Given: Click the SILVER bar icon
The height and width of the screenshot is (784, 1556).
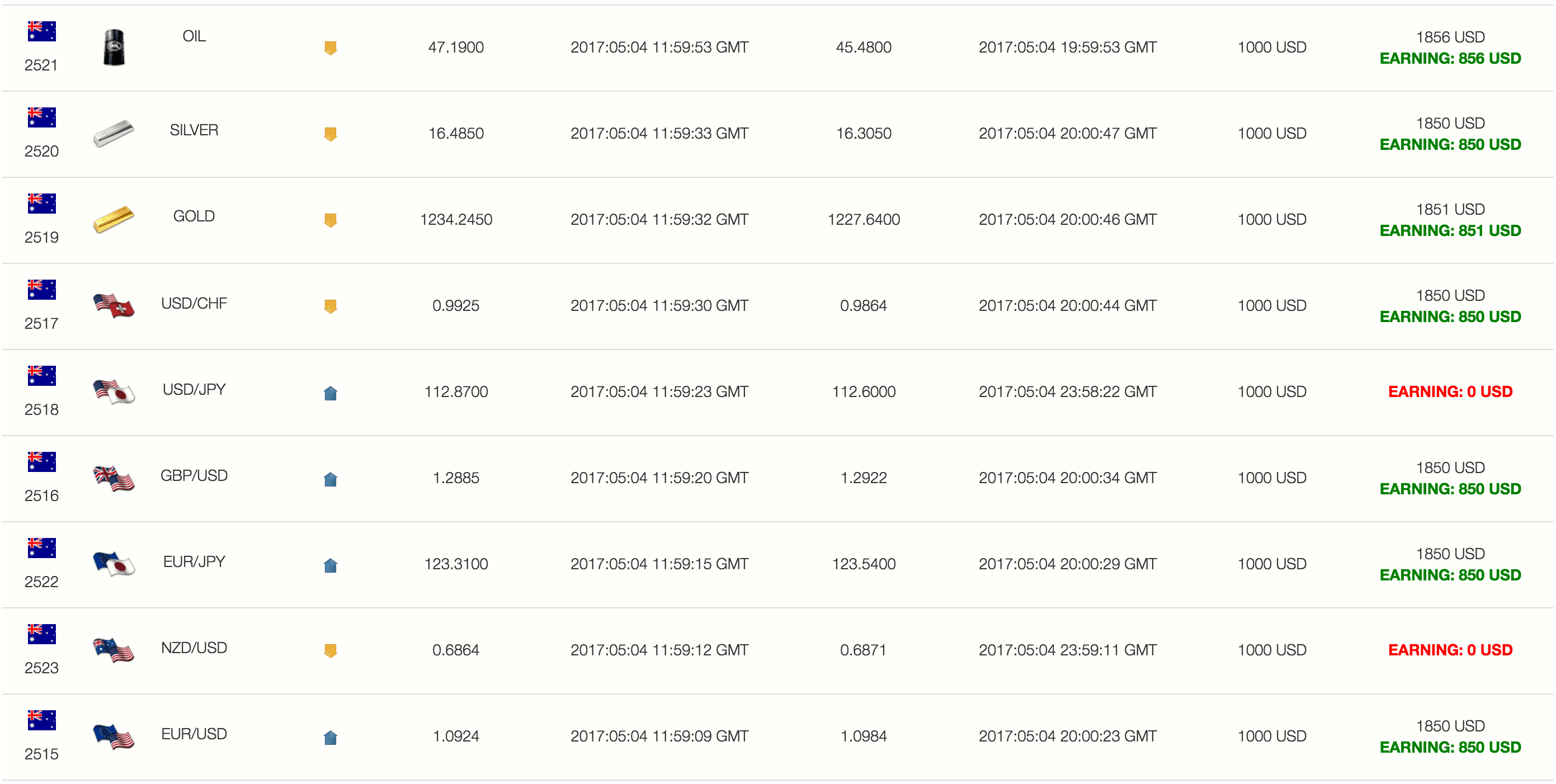Looking at the screenshot, I should [x=114, y=133].
